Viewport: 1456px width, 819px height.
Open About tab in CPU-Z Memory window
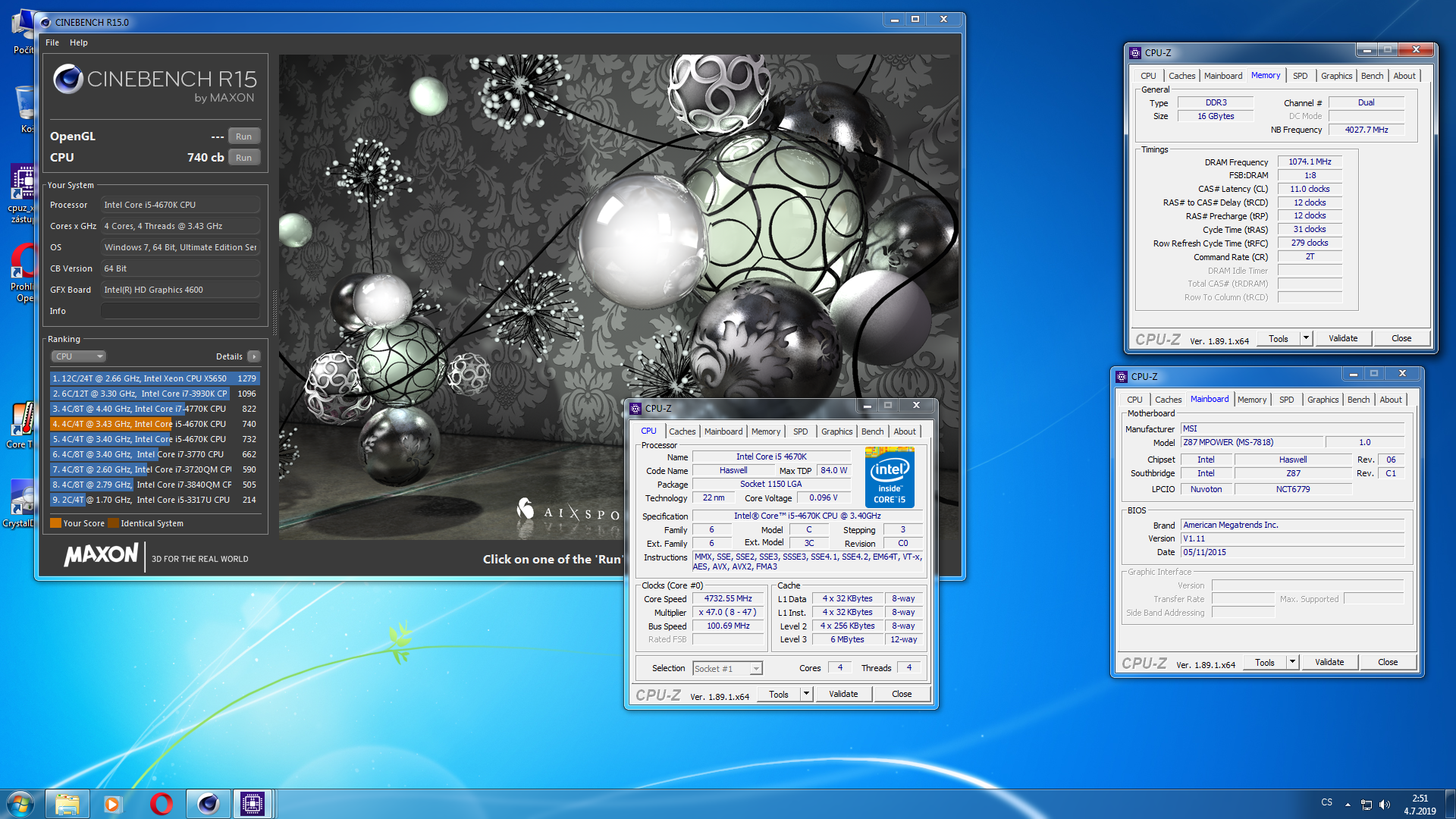pyautogui.click(x=1404, y=76)
